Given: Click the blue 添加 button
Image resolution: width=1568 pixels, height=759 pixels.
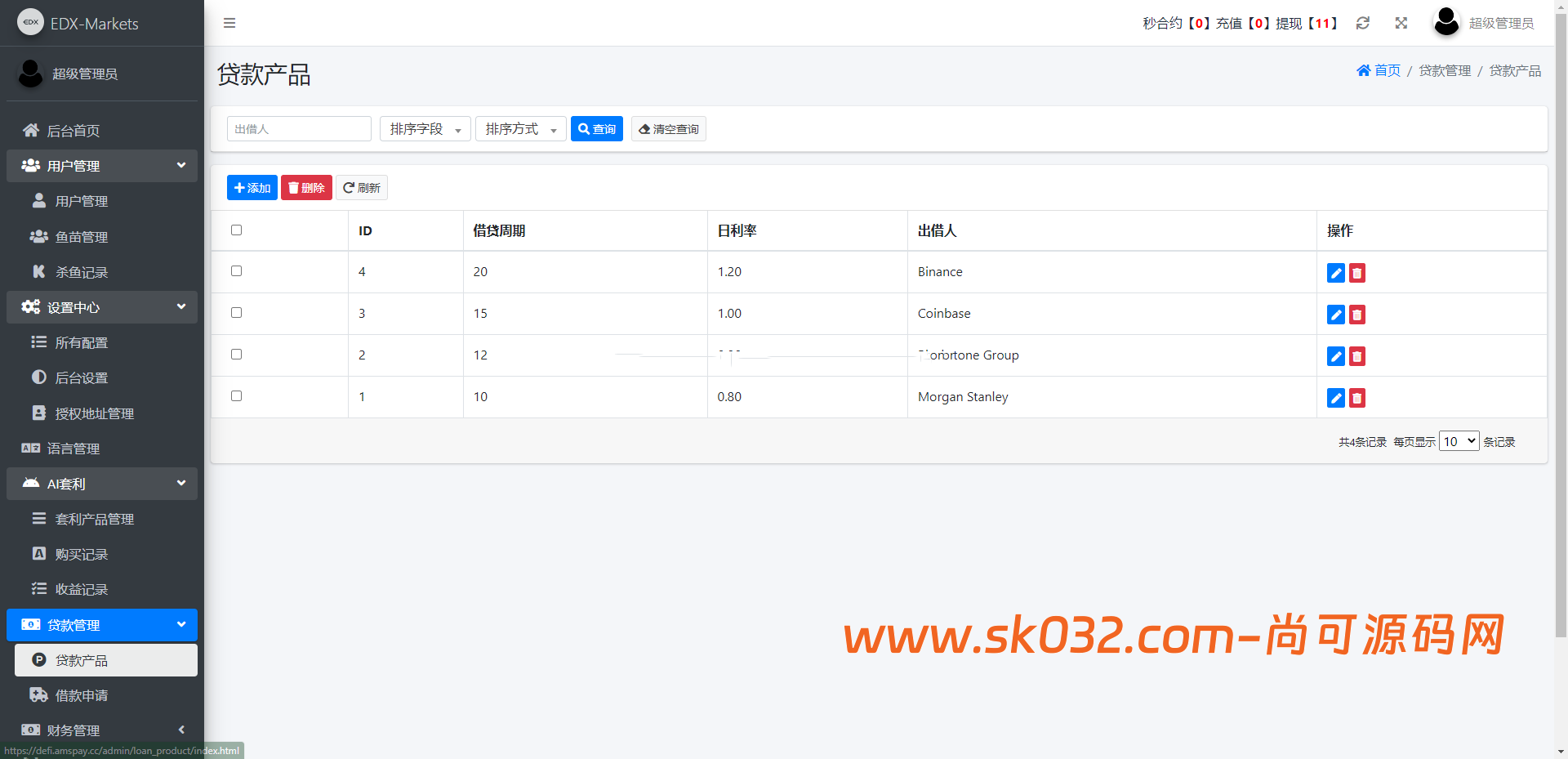Looking at the screenshot, I should pos(252,188).
